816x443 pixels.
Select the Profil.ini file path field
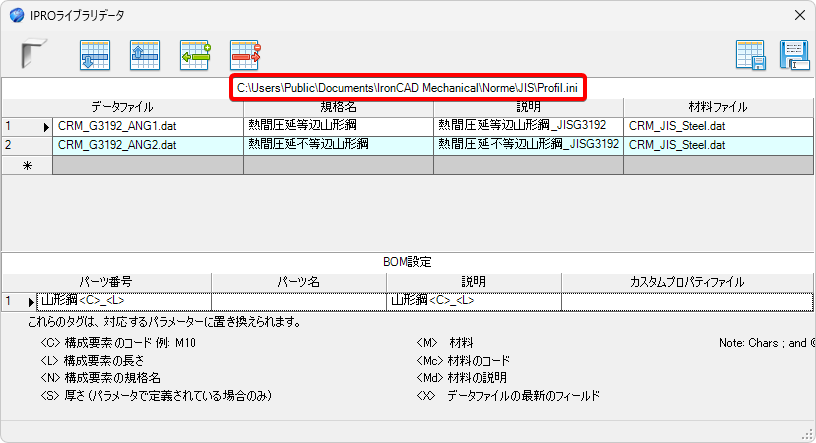click(x=407, y=88)
